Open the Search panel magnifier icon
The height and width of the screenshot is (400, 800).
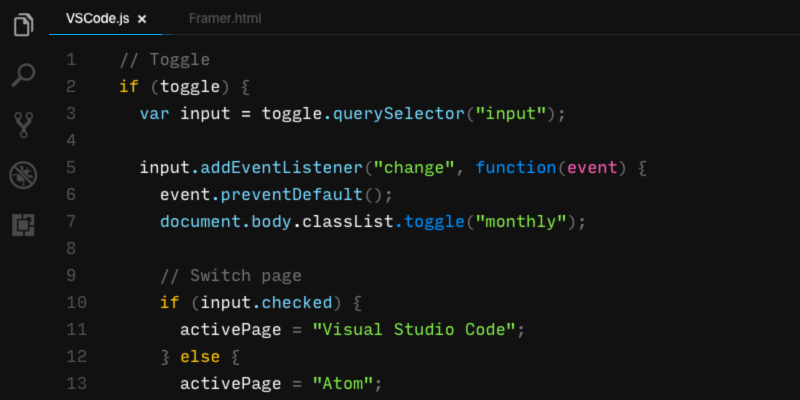click(x=23, y=75)
